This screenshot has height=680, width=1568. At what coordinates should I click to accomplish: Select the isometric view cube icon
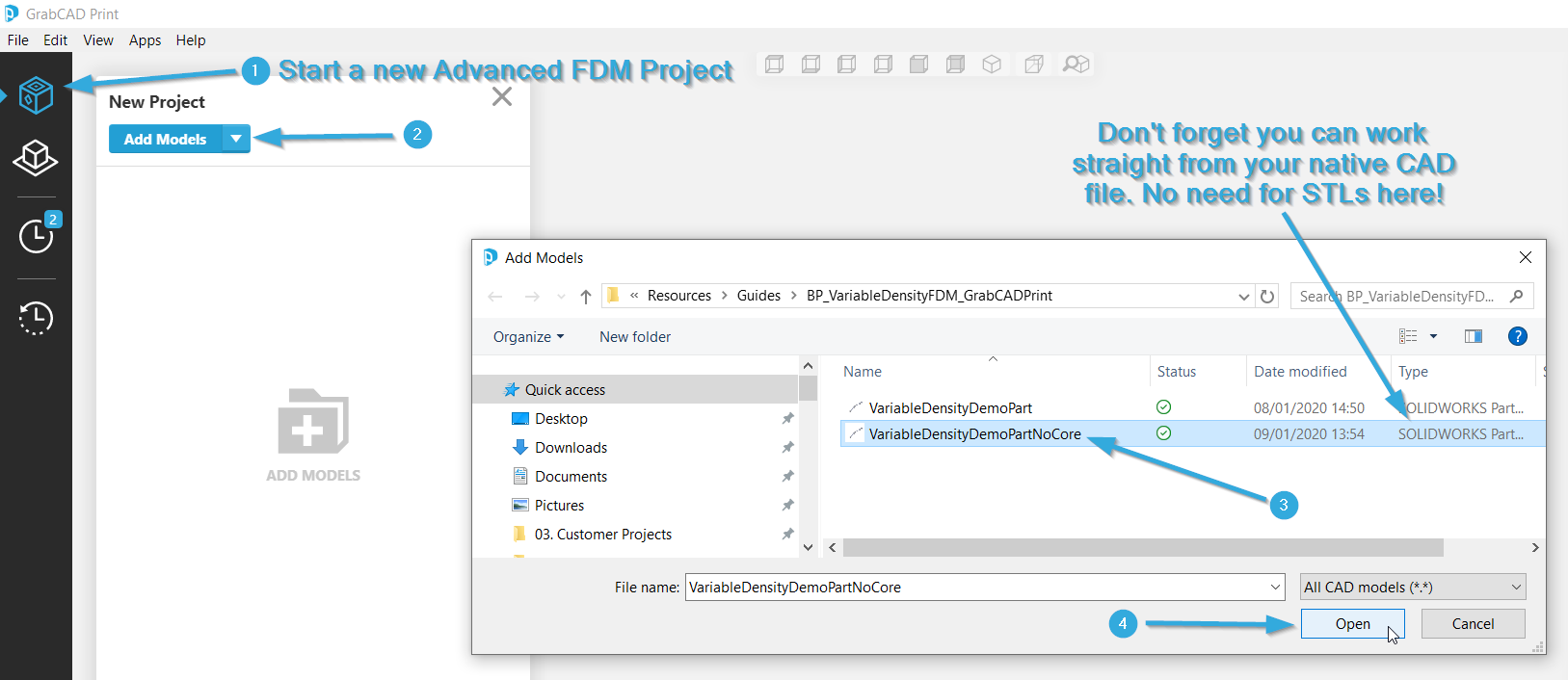pos(992,65)
